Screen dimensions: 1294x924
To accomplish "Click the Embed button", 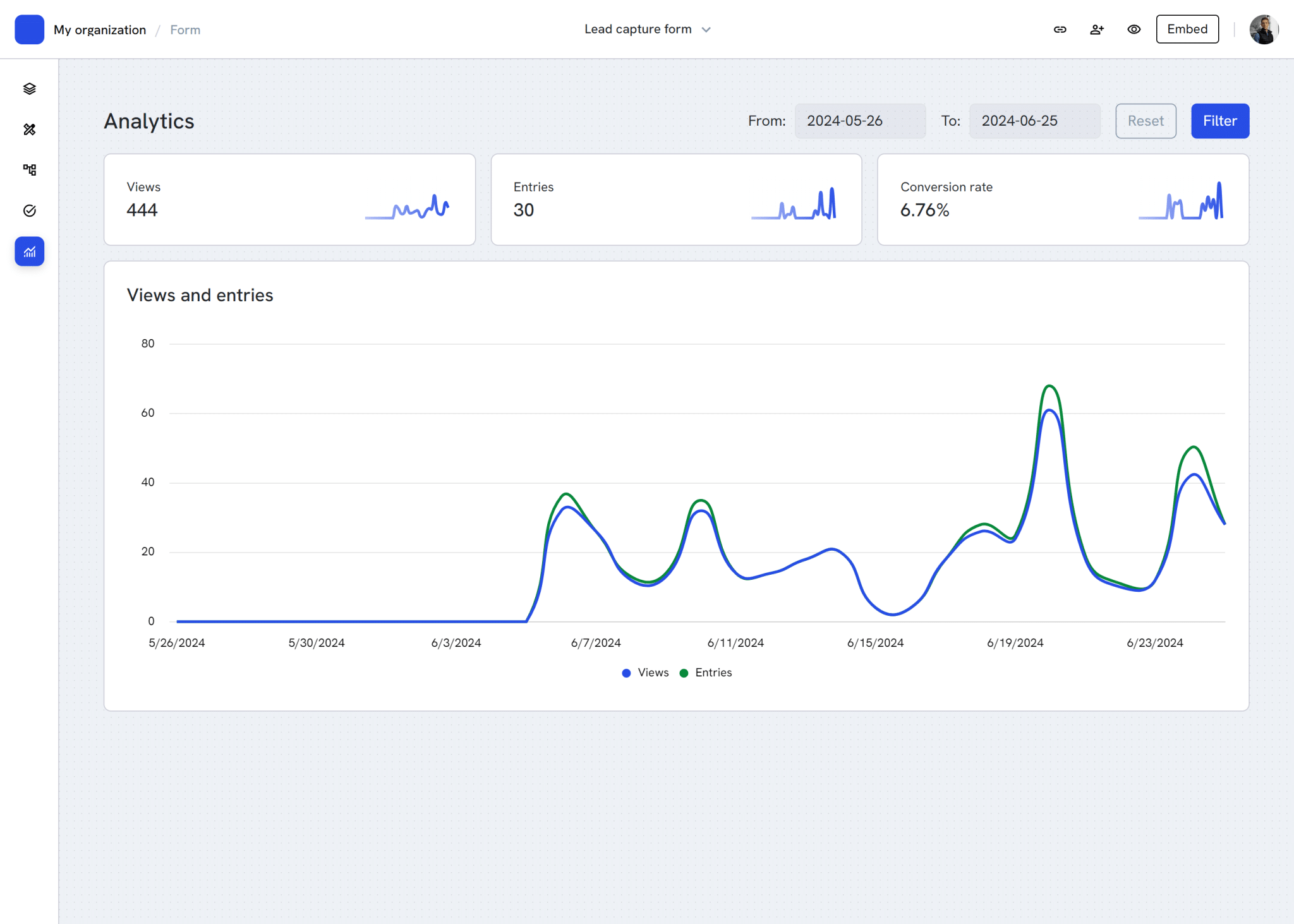I will click(1187, 30).
